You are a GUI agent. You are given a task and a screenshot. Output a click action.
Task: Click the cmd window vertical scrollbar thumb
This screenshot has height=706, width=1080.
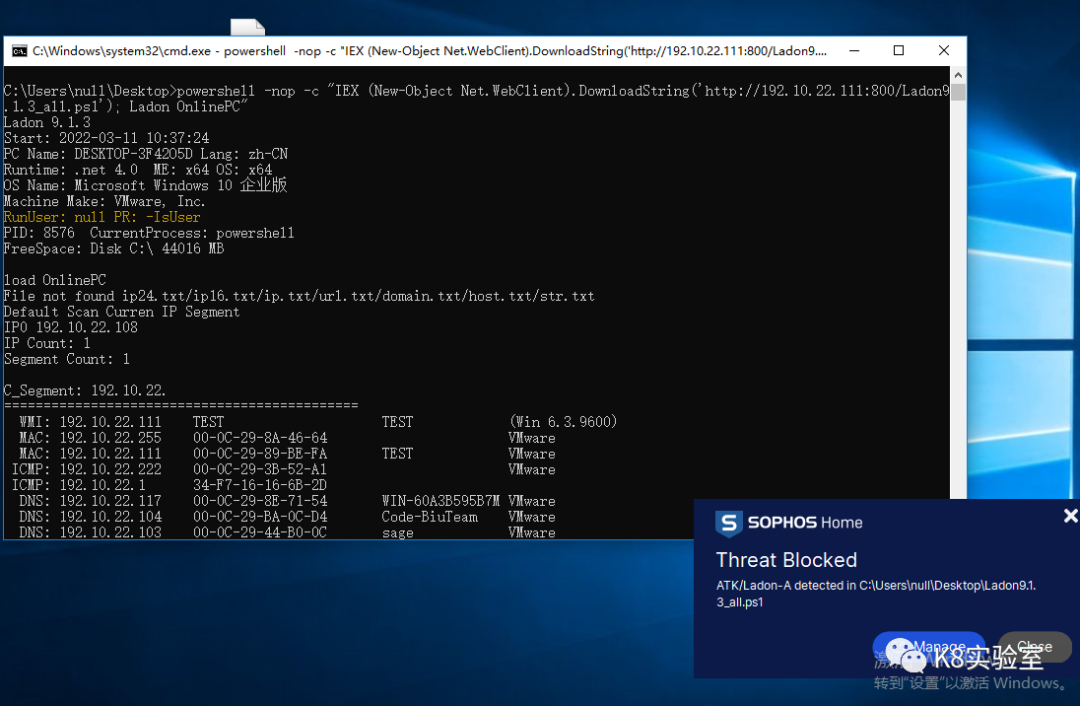click(x=958, y=92)
